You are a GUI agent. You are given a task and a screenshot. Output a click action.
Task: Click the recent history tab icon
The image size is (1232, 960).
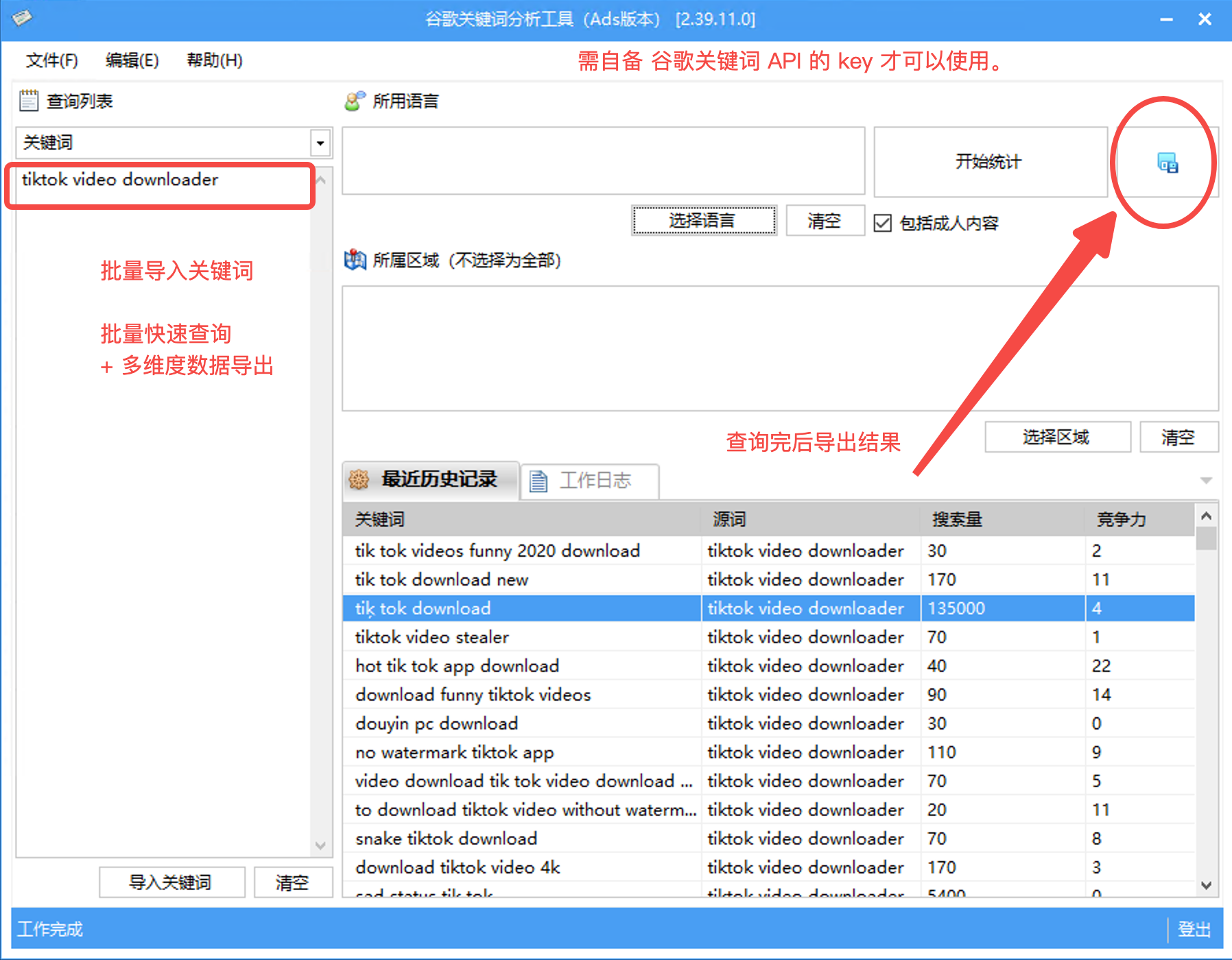[359, 479]
